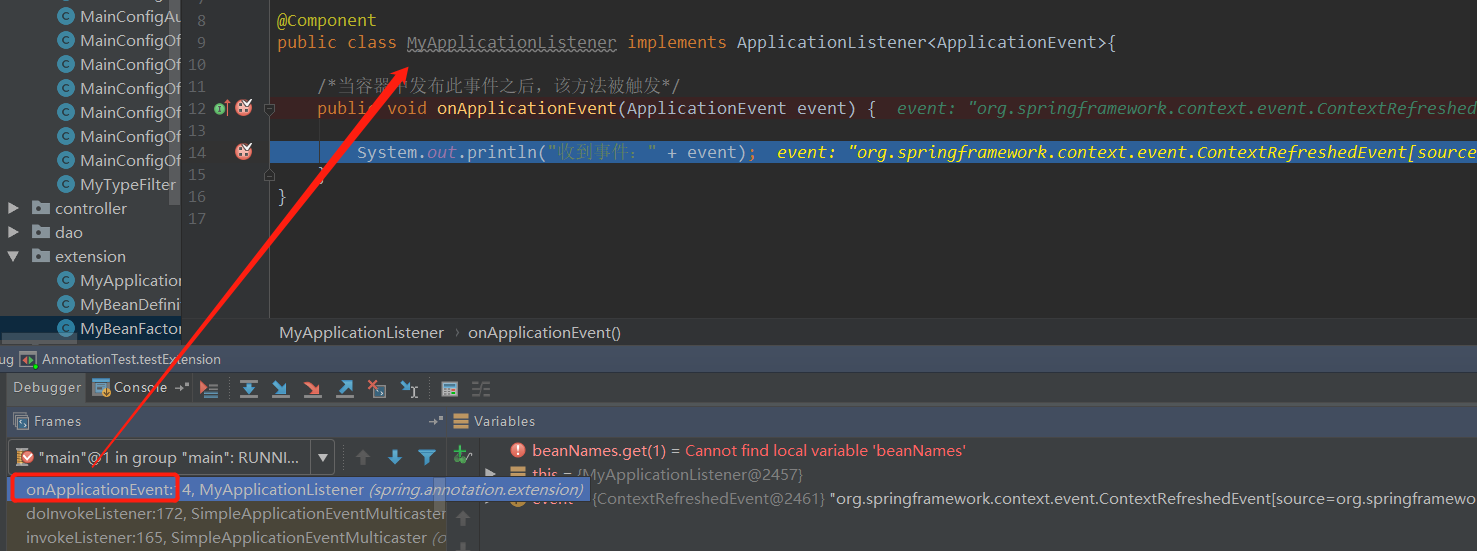Select the invokeListener:165 stack frame
The width and height of the screenshot is (1477, 551).
tap(228, 538)
